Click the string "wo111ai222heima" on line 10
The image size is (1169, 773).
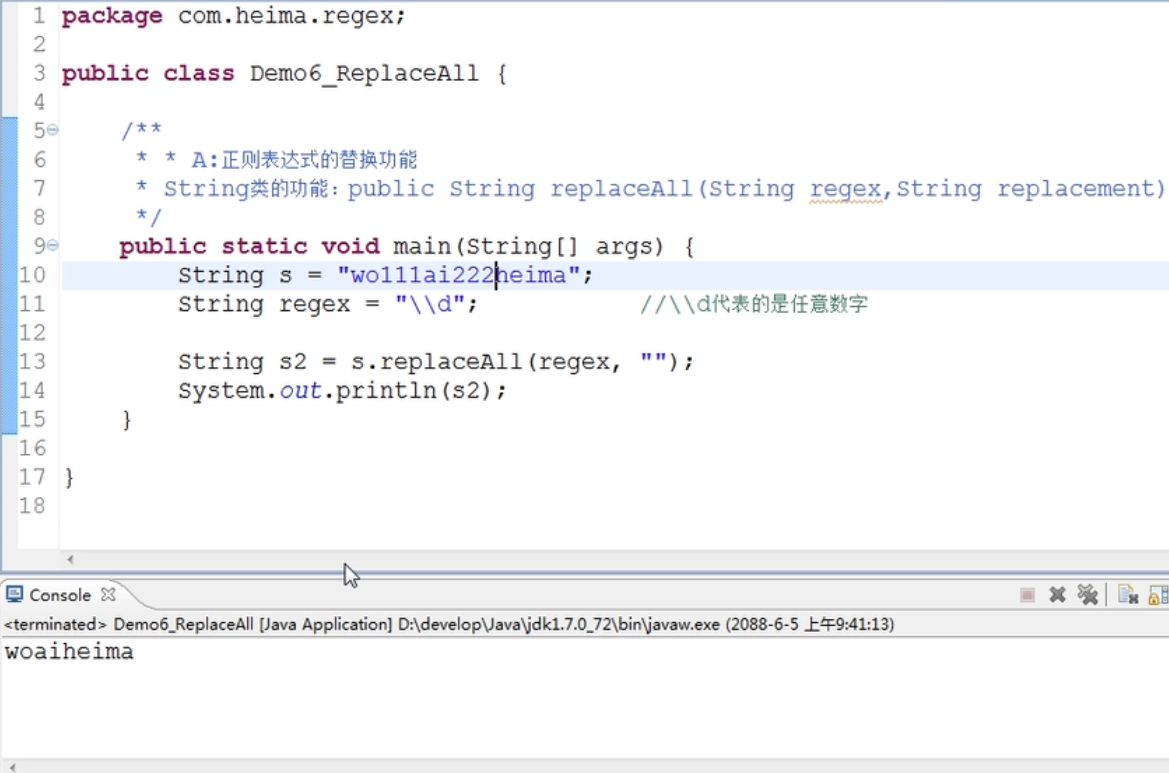click(458, 275)
